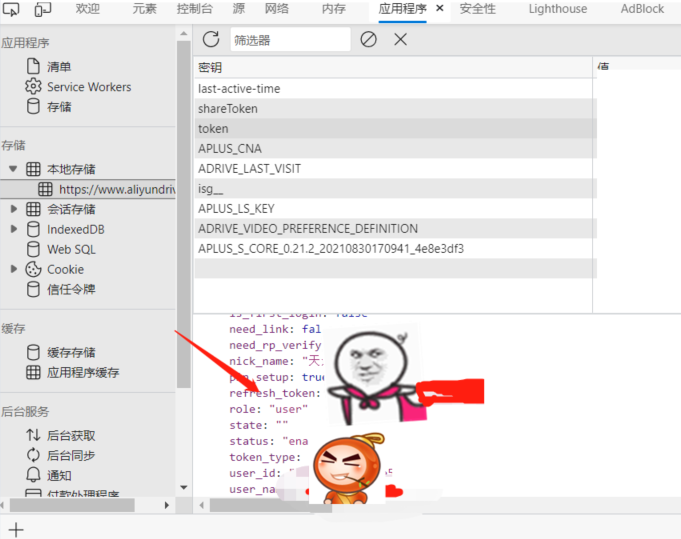Click the 筛选器 filter input field

point(290,40)
